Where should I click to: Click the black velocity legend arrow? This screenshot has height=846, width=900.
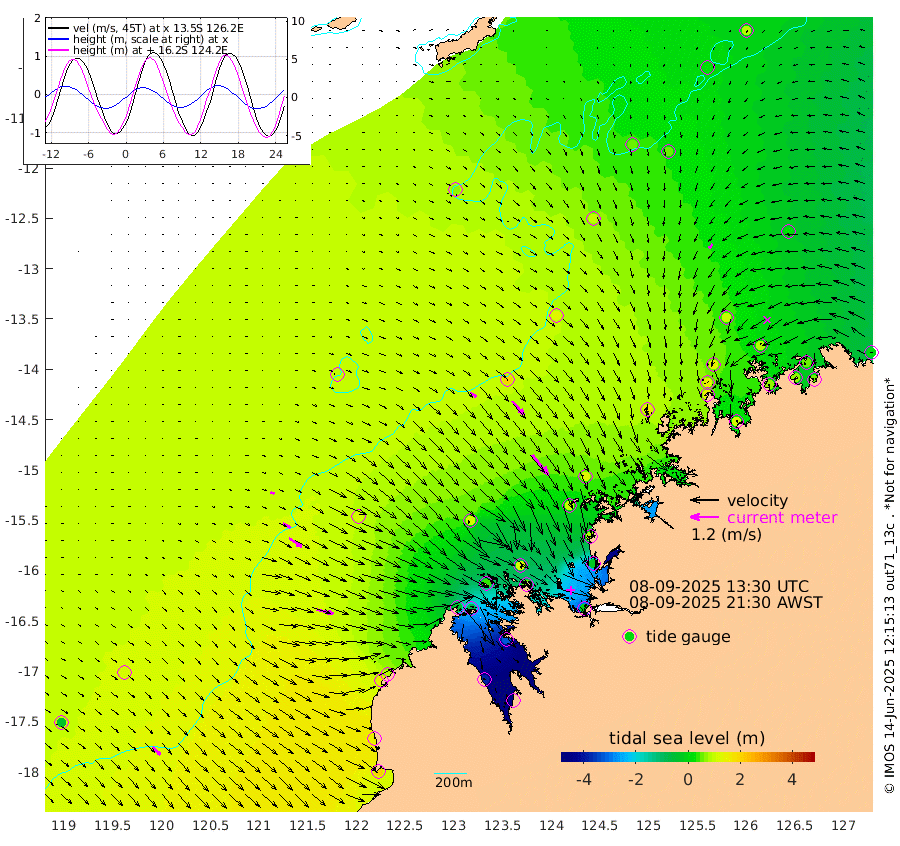(x=704, y=500)
